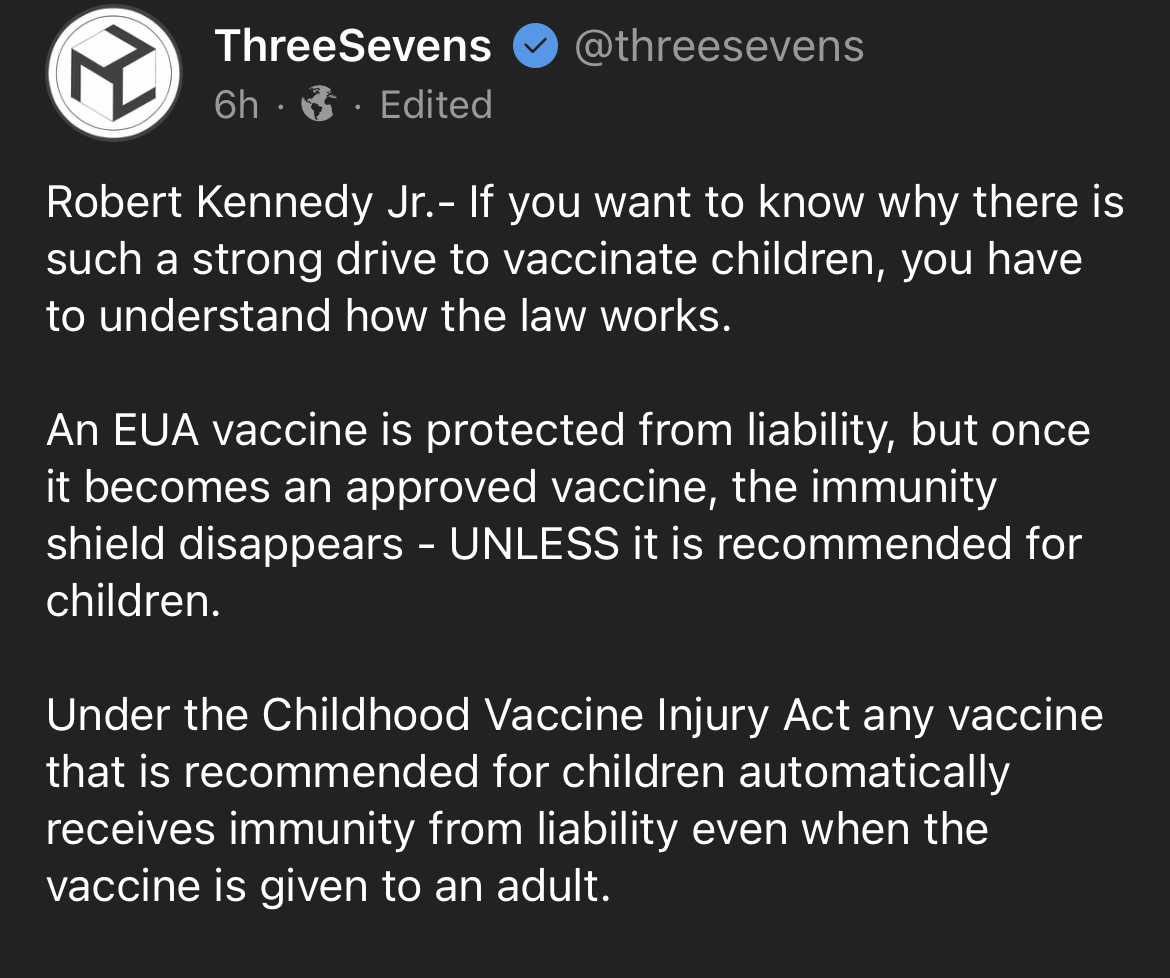This screenshot has width=1170, height=978.
Task: Click the globe public visibility icon
Action: [x=319, y=104]
